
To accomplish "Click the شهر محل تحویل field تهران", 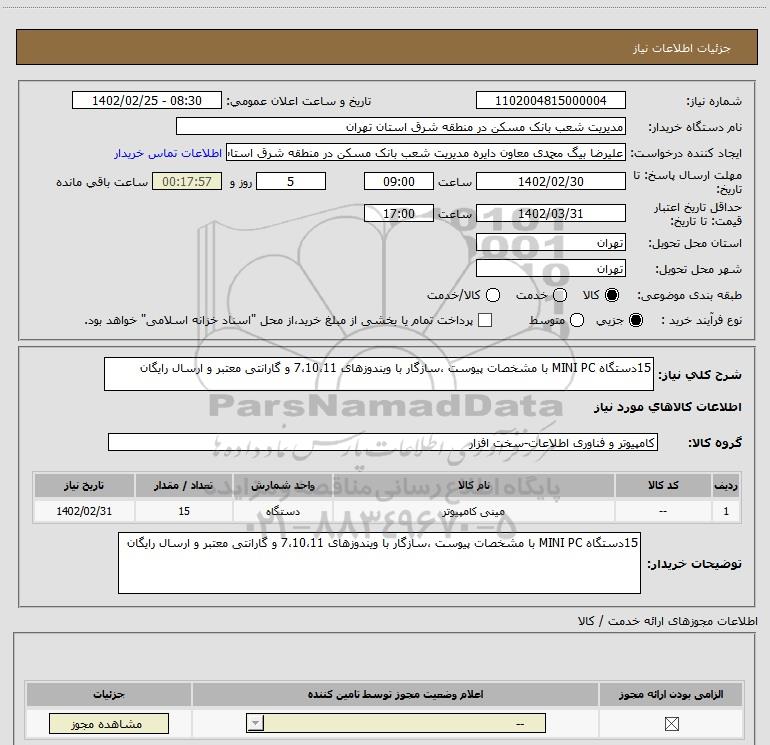I will click(550, 269).
